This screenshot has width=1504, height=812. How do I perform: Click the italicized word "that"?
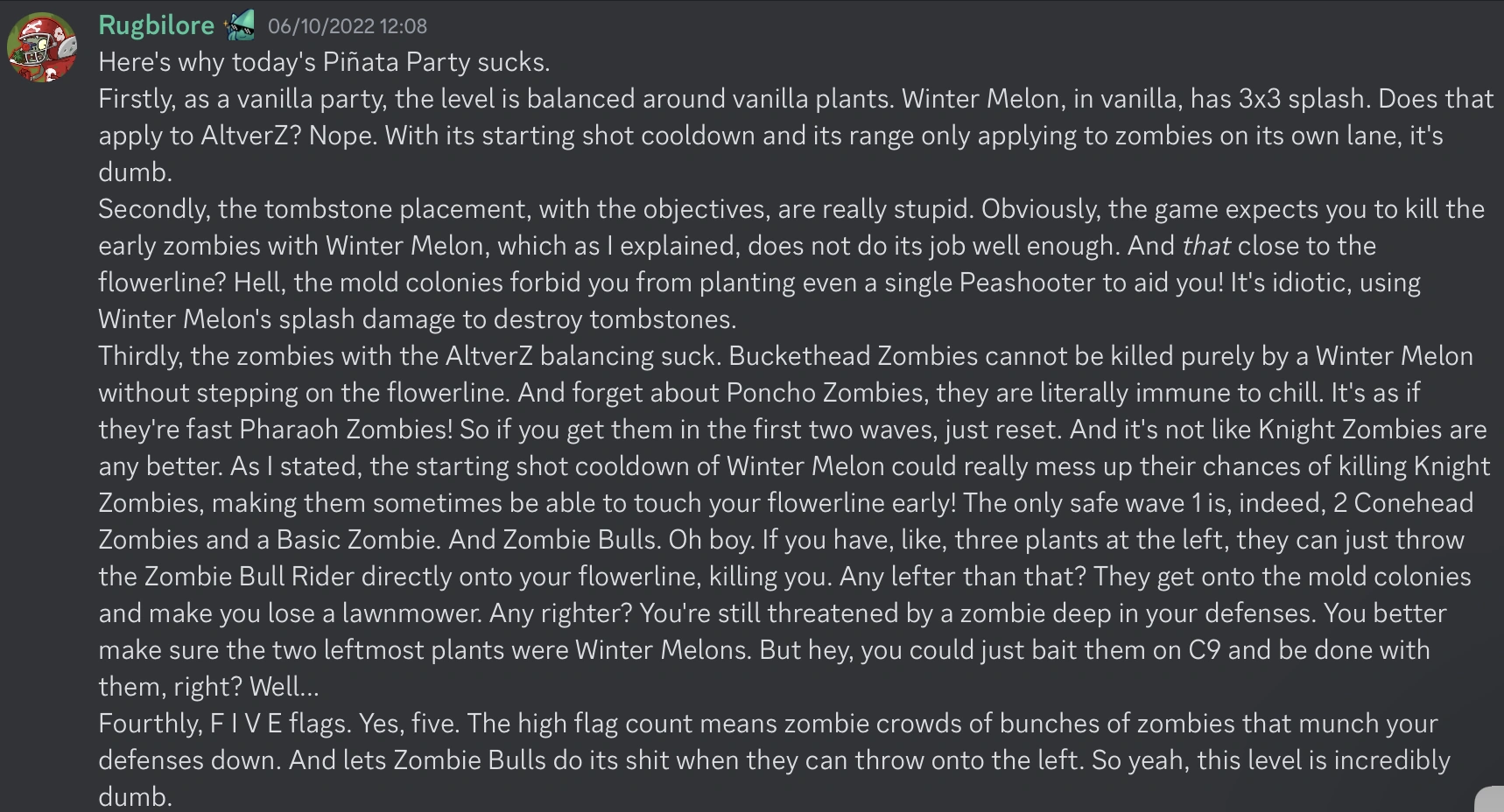pyautogui.click(x=1205, y=246)
